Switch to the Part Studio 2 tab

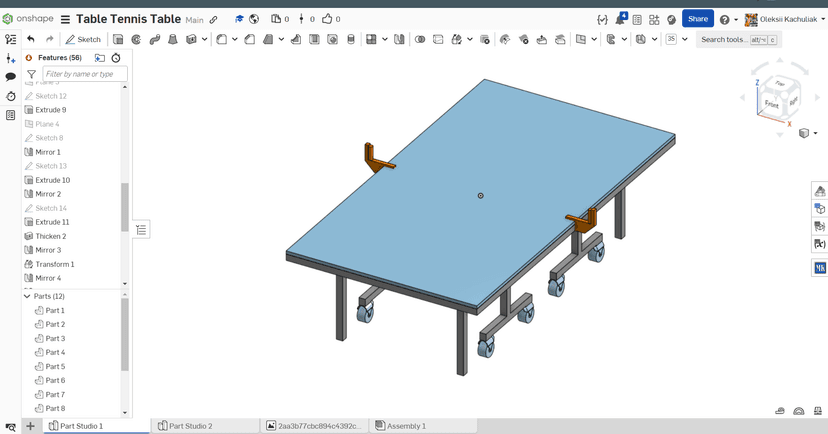[190, 426]
